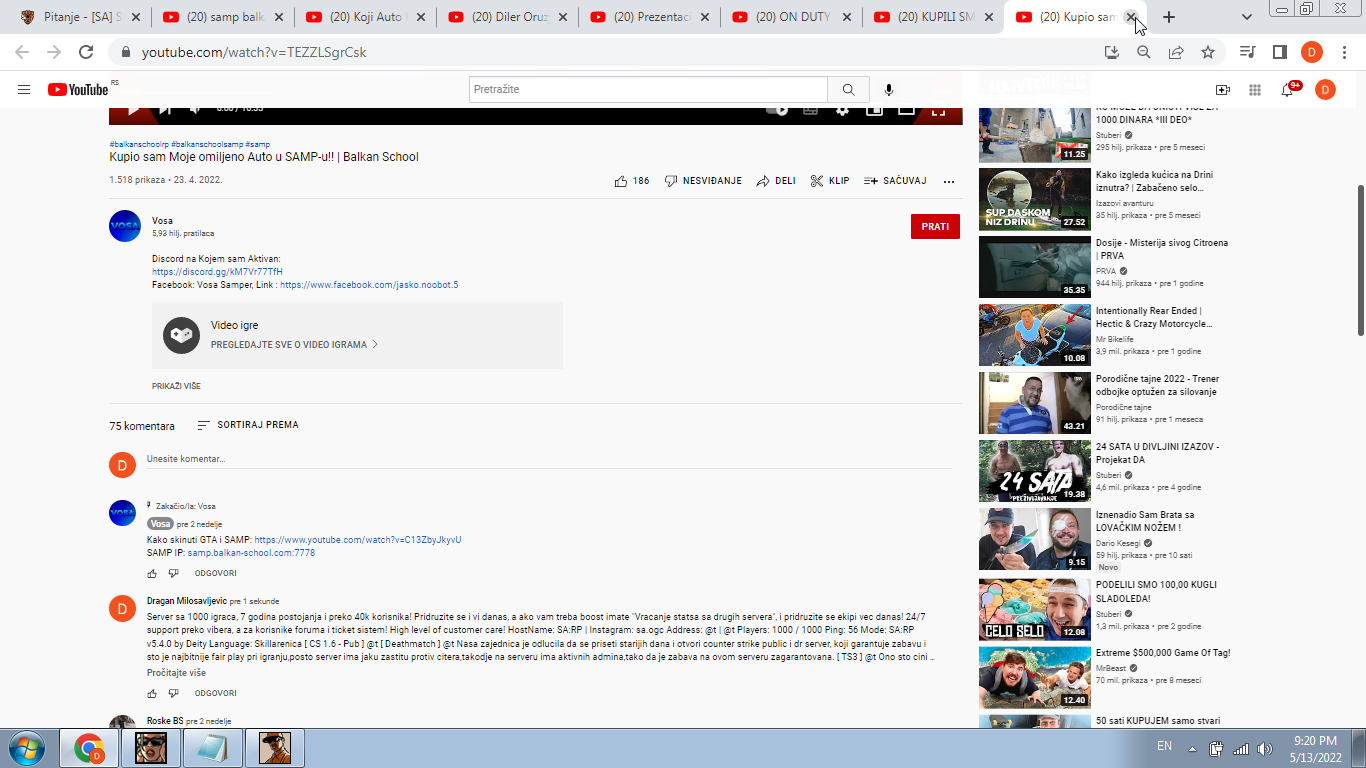
Task: Subscribe with the red PRATI button
Action: [935, 227]
